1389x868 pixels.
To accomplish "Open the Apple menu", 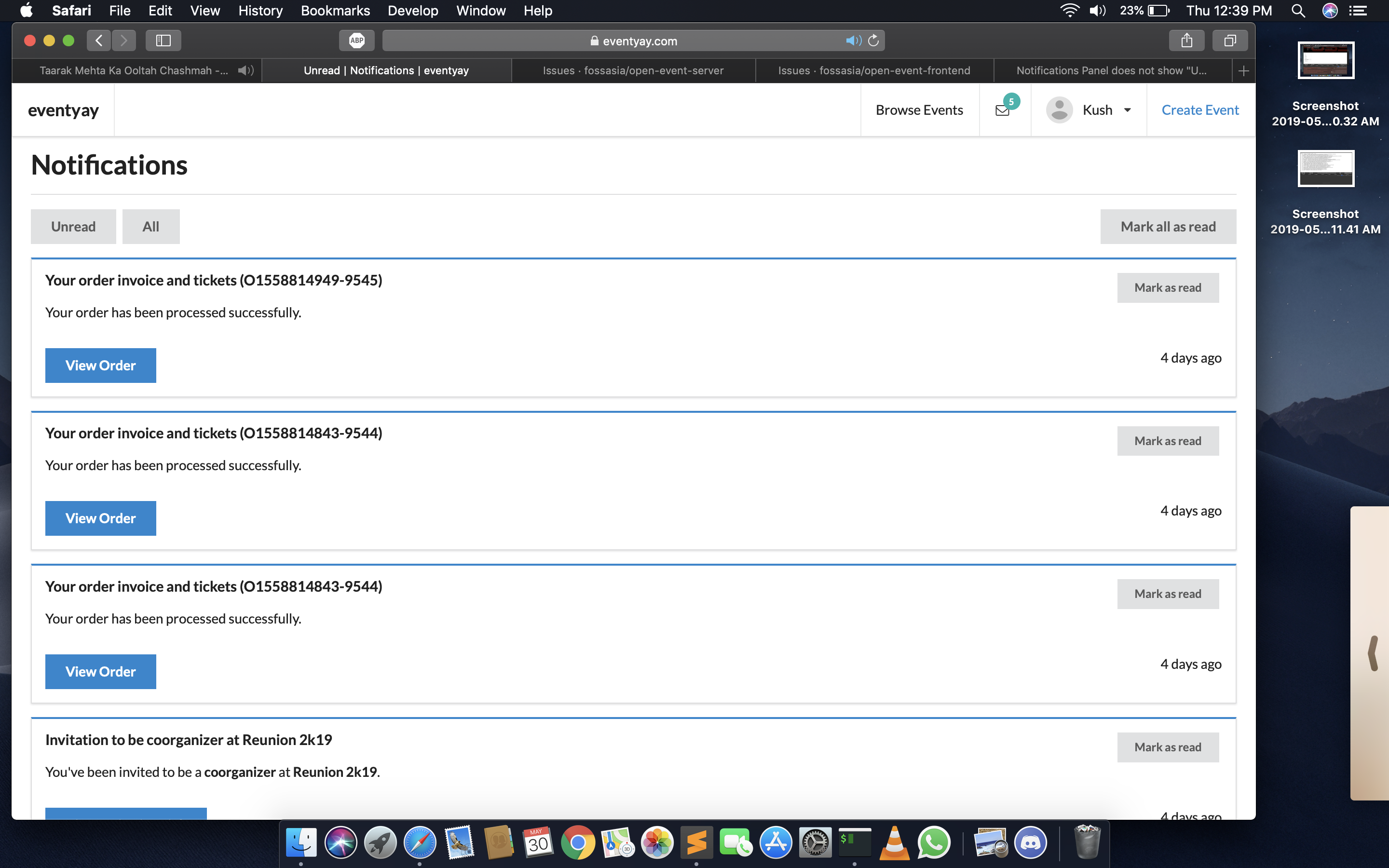I will pyautogui.click(x=27, y=10).
